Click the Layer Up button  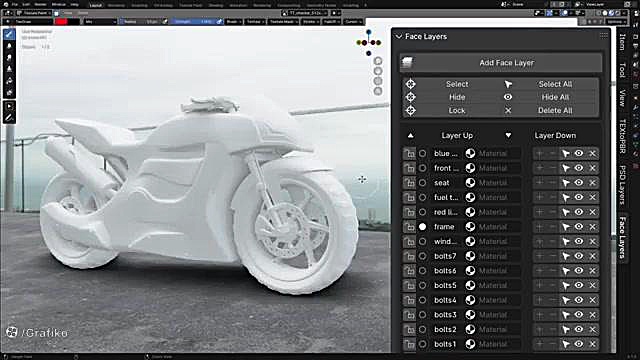457,136
